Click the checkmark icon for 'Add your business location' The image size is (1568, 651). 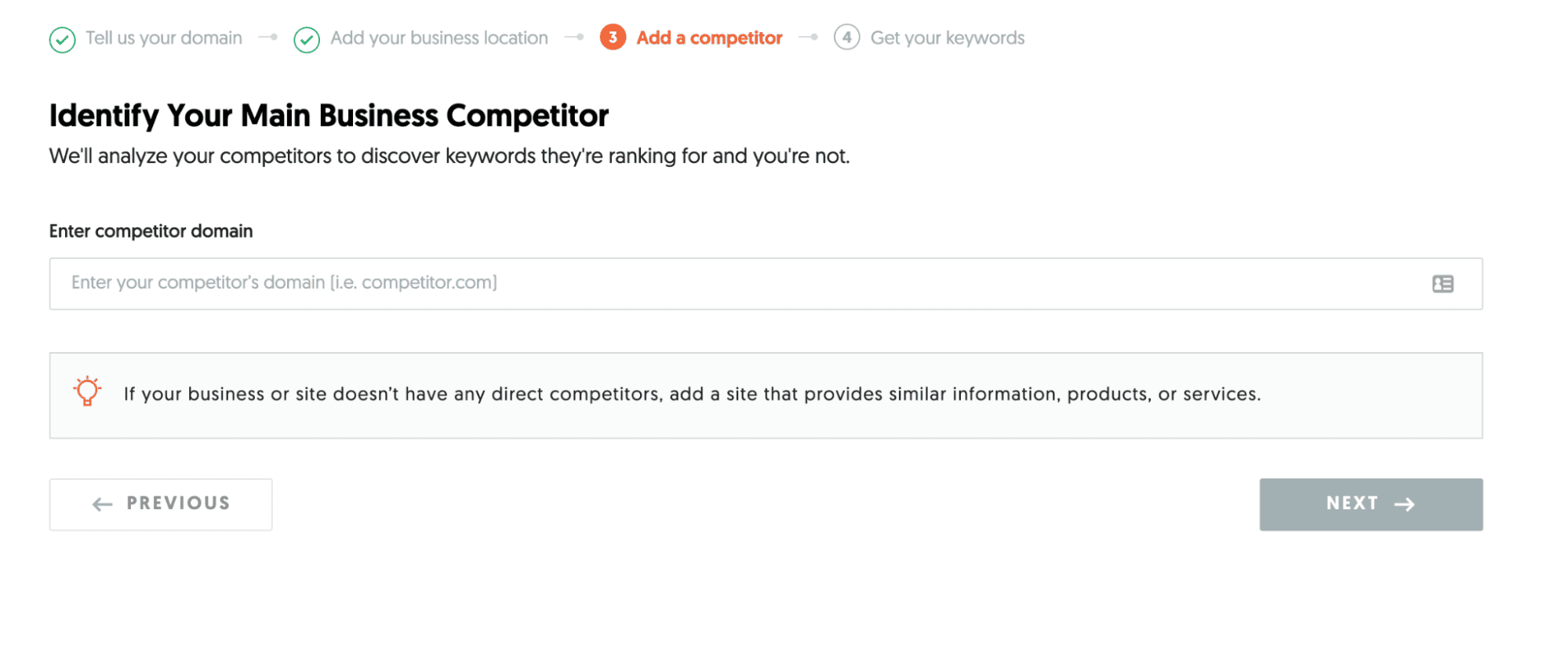tap(306, 38)
